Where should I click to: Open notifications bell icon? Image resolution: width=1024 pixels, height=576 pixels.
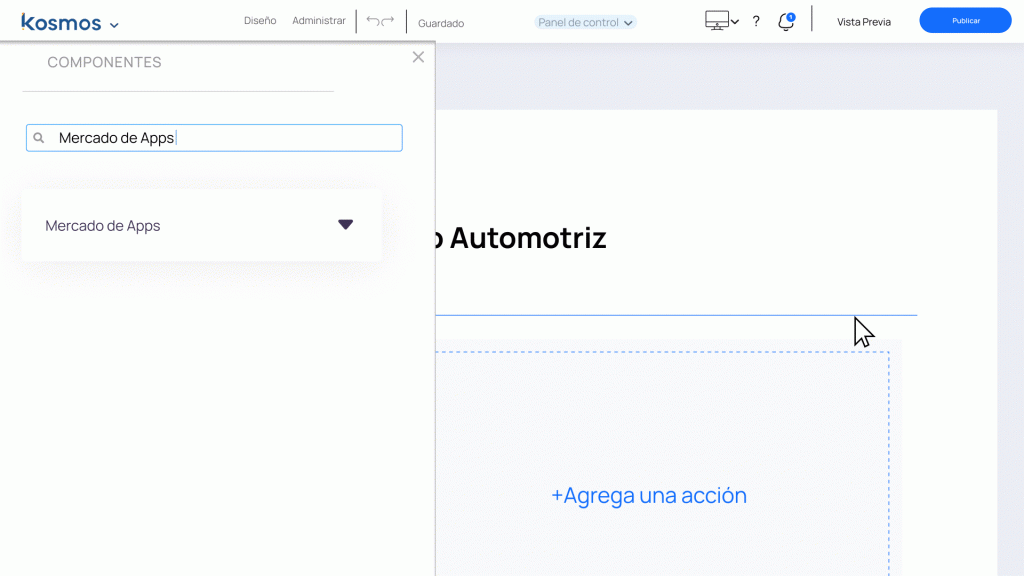(786, 22)
